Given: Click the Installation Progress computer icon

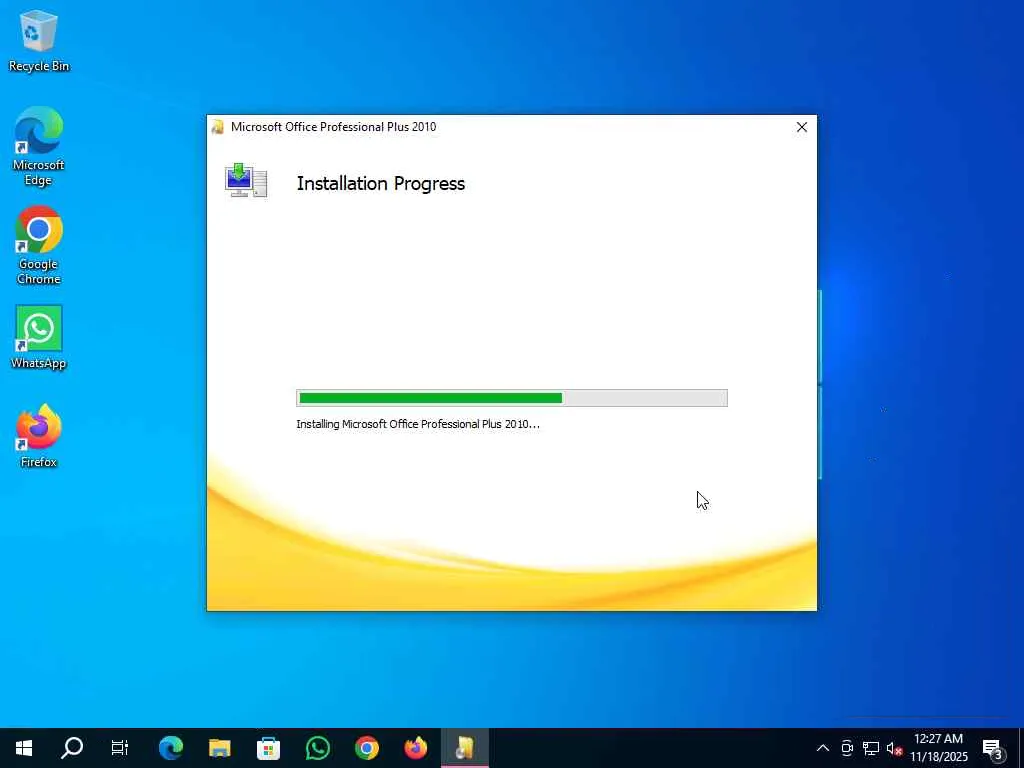Looking at the screenshot, I should point(246,180).
